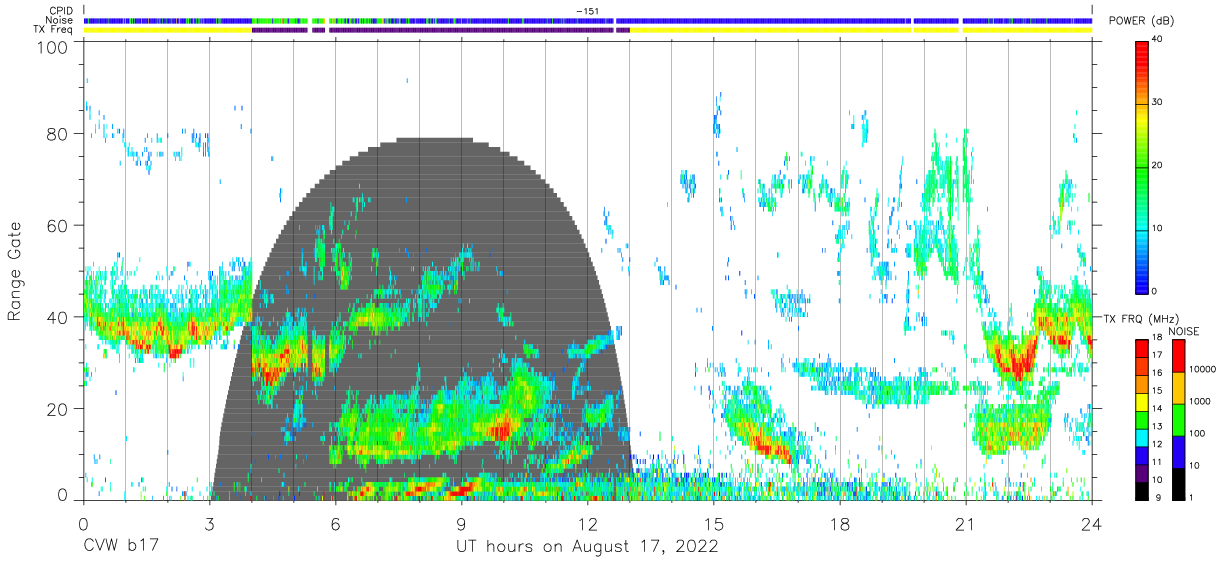The image size is (1228, 567).
Task: Click the CPID row label
Action: click(x=61, y=11)
